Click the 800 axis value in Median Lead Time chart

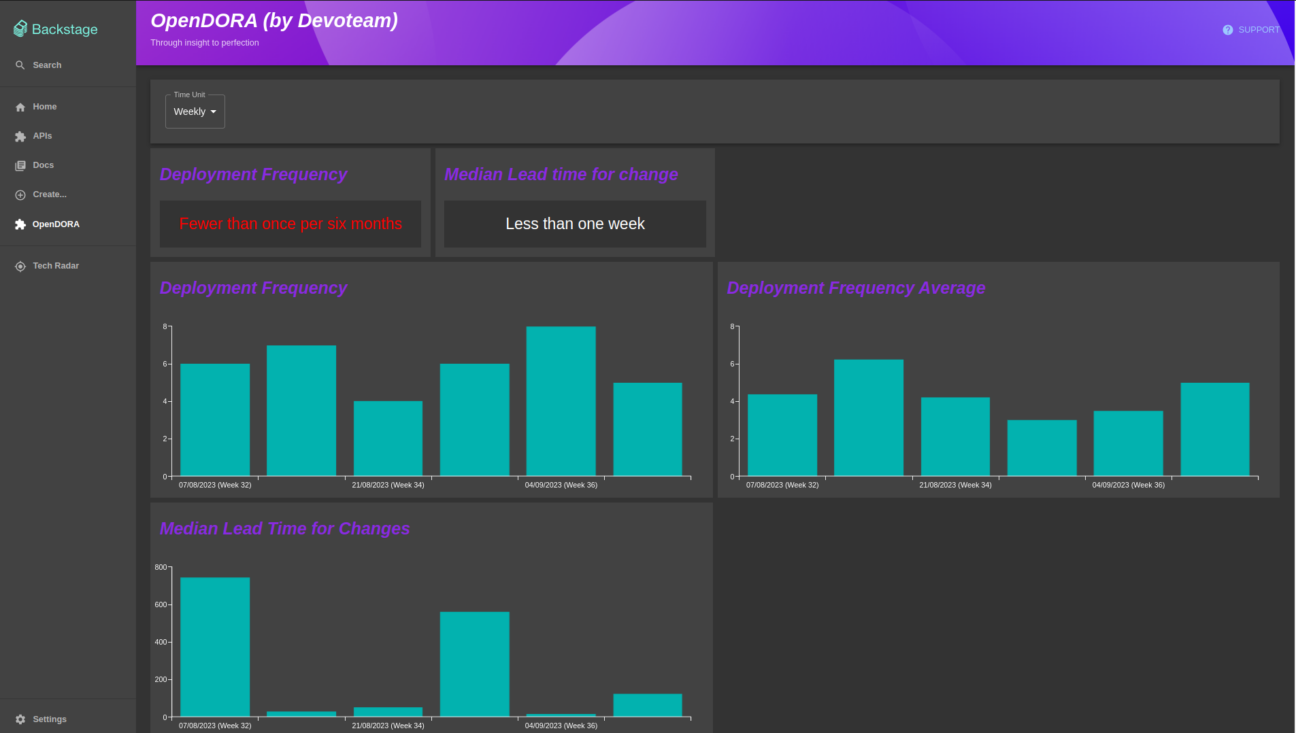point(161,567)
